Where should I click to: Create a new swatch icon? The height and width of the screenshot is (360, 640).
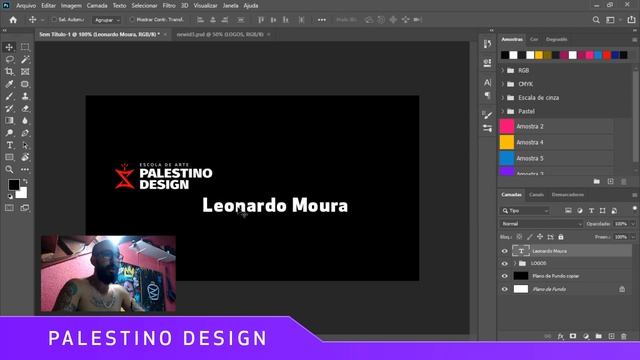pyautogui.click(x=610, y=181)
